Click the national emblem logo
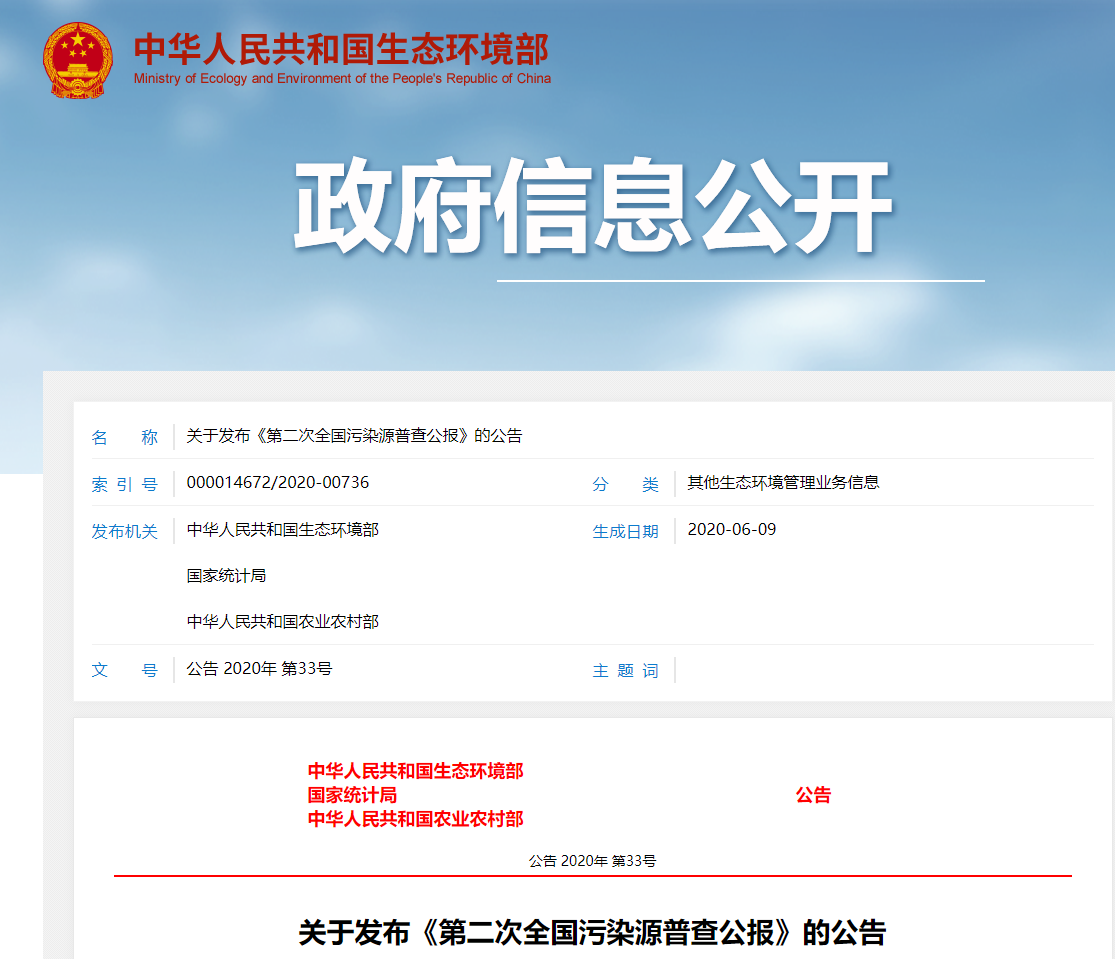Viewport: 1115px width, 959px height. point(78,60)
